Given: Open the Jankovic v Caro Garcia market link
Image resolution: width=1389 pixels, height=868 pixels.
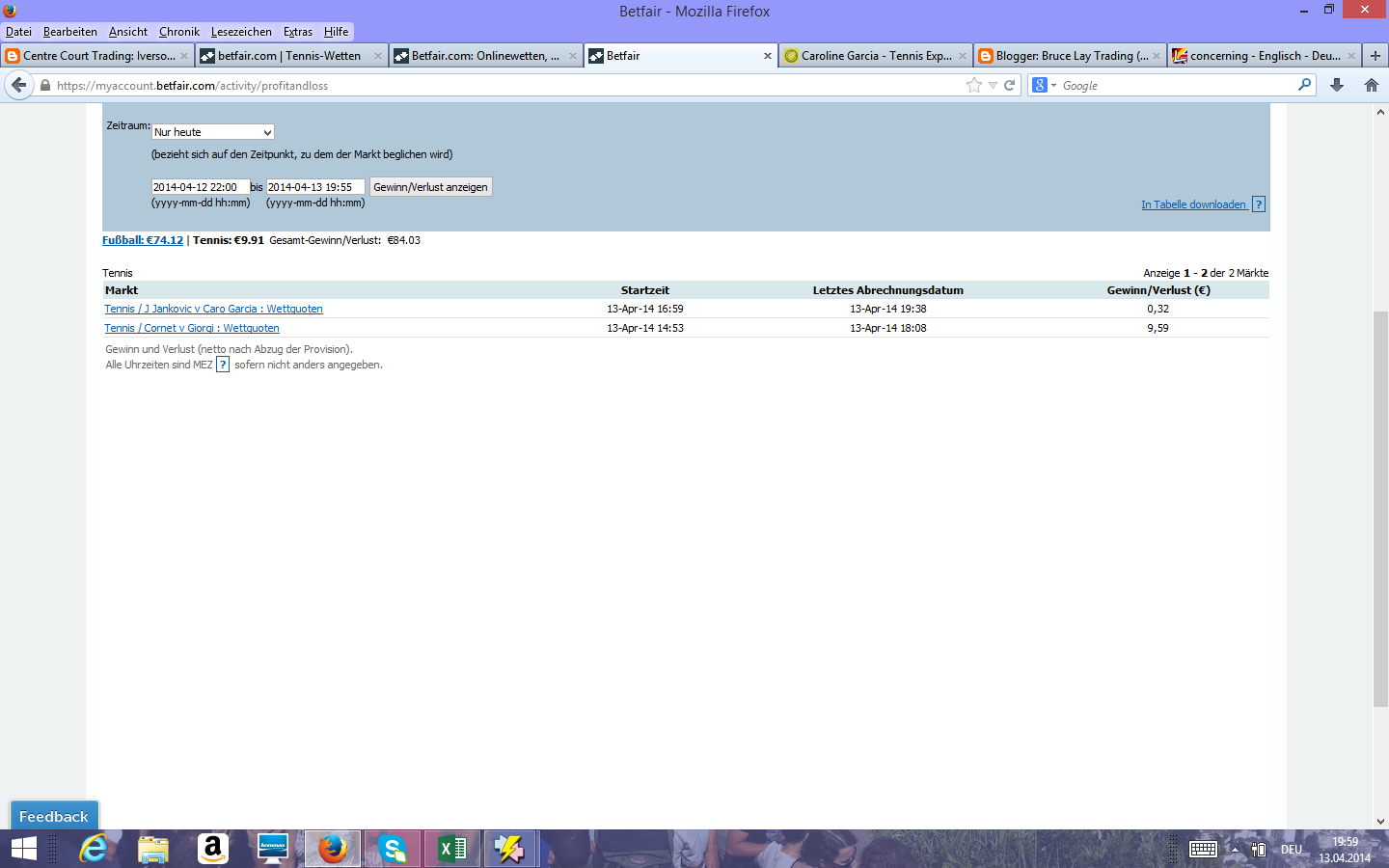Looking at the screenshot, I should pyautogui.click(x=213, y=309).
